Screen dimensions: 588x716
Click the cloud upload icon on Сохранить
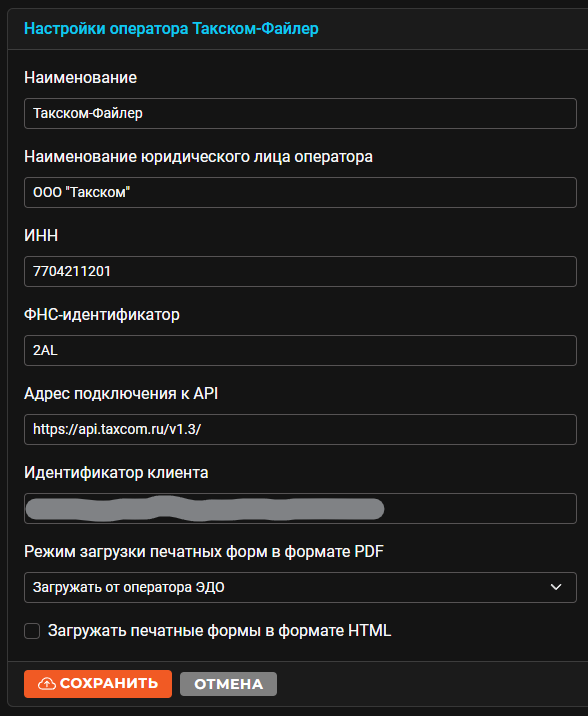[46, 684]
